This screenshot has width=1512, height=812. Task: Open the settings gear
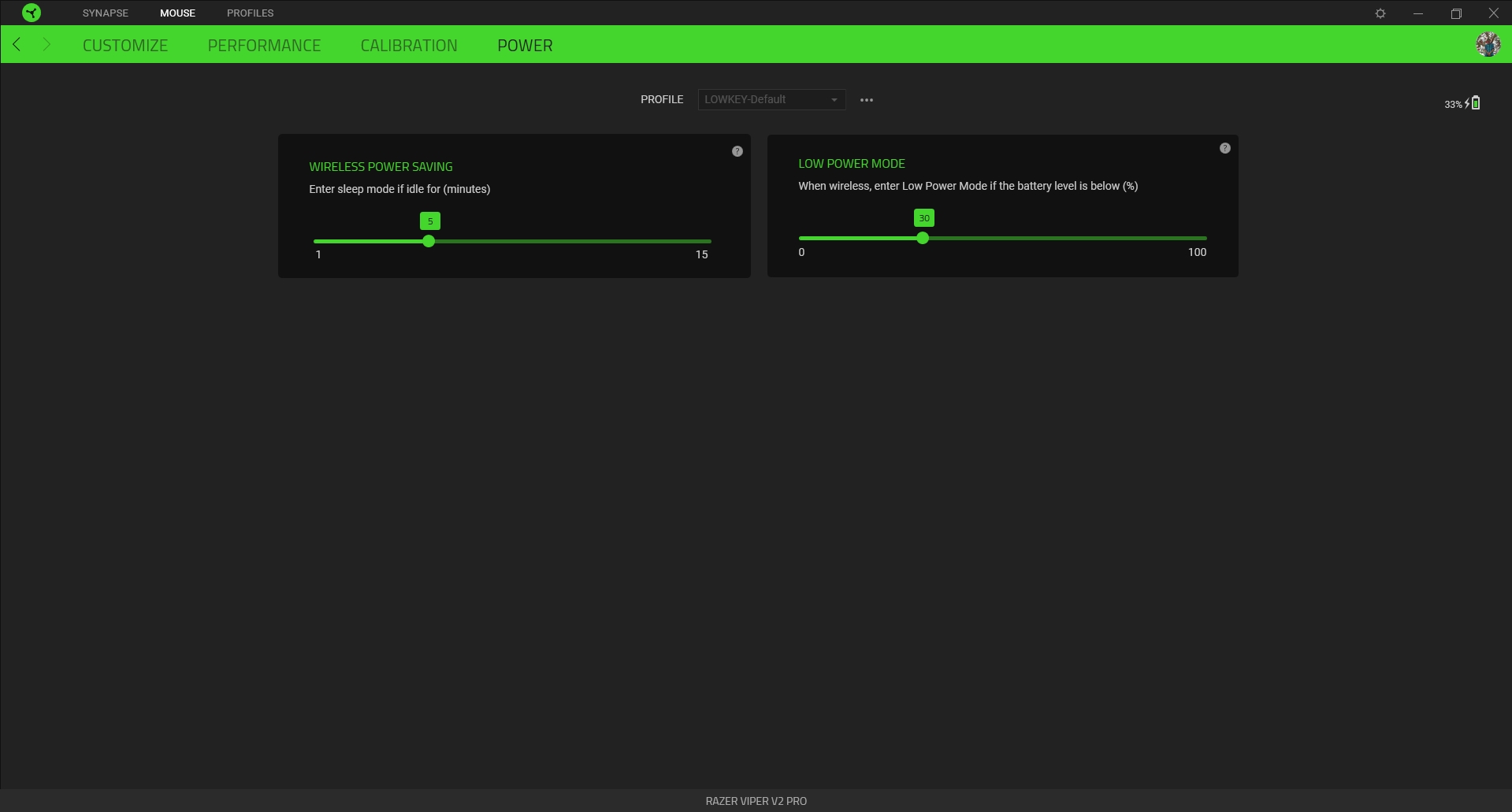pos(1380,13)
